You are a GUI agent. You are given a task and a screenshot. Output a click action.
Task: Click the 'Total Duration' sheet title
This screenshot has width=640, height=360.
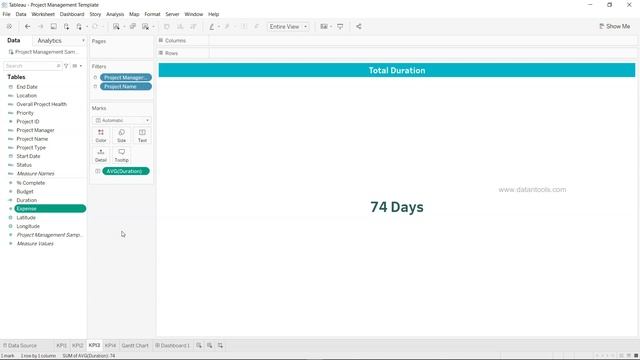pos(397,70)
